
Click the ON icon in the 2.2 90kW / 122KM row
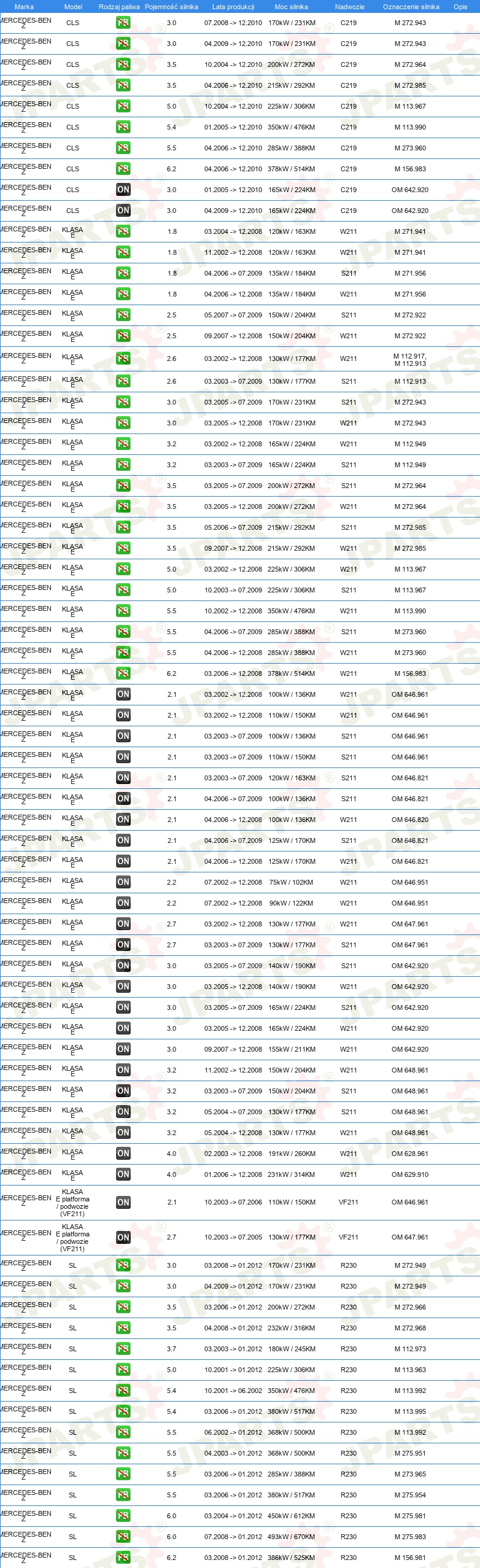click(x=123, y=903)
